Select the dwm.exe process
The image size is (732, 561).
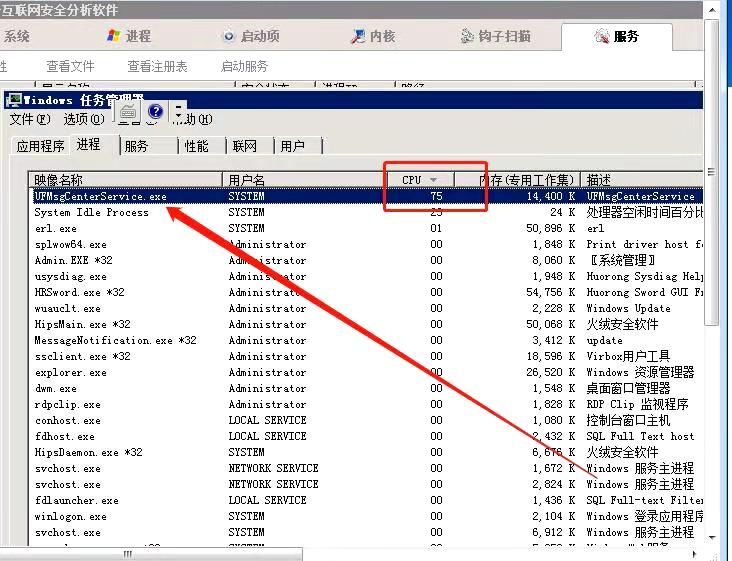(x=366, y=388)
